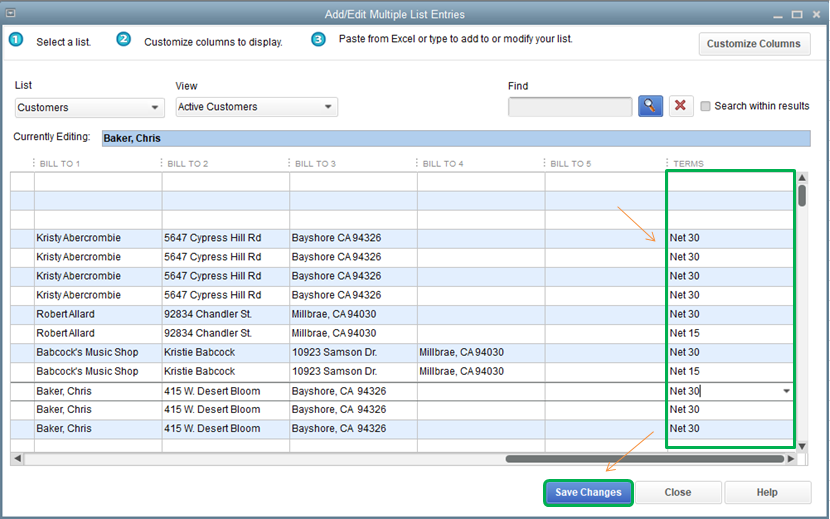Click 415 W. Desert Bloom in the edited row
Screen dimensions: 830x519
pos(225,391)
